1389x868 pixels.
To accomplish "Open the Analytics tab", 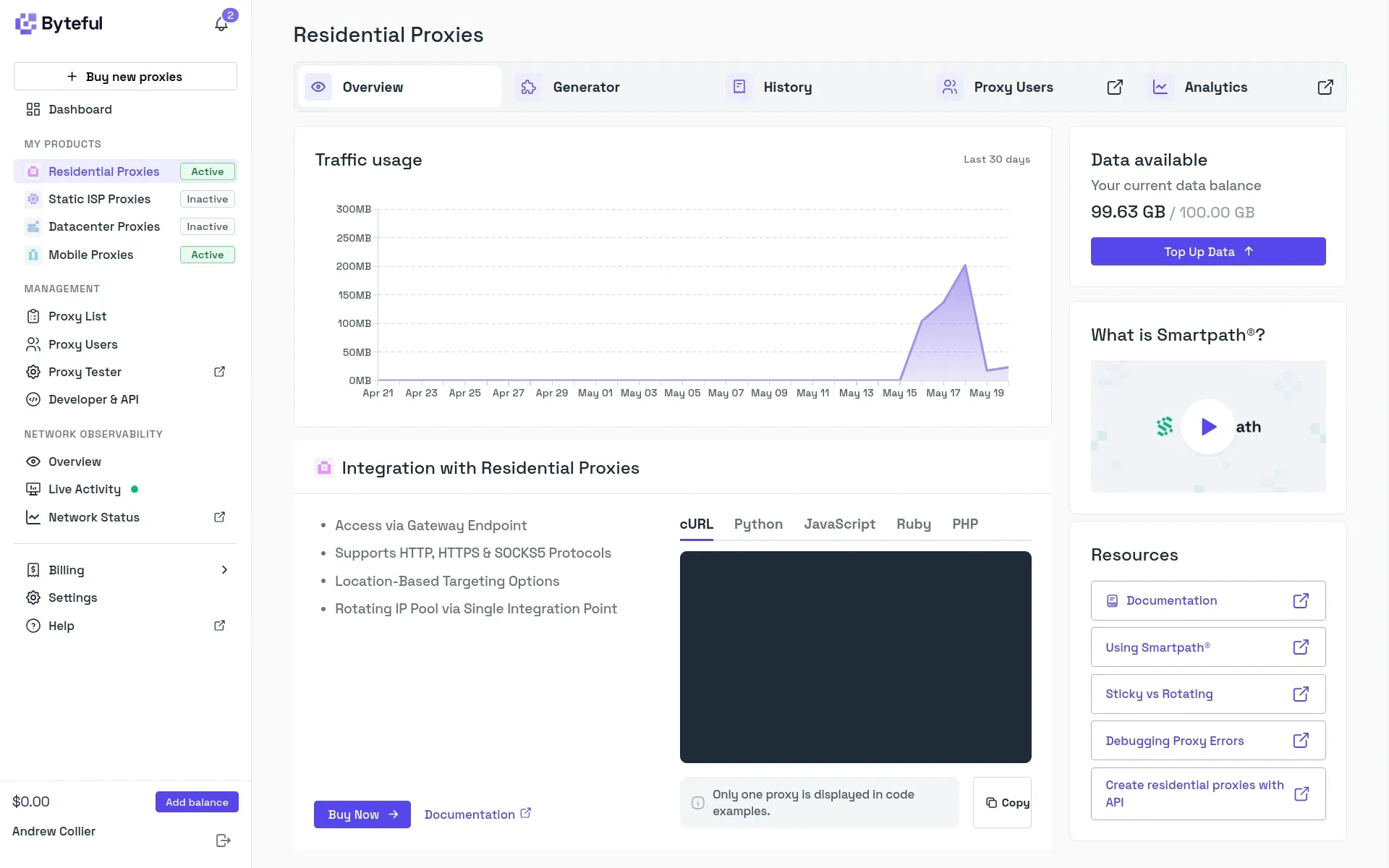I will (x=1241, y=87).
